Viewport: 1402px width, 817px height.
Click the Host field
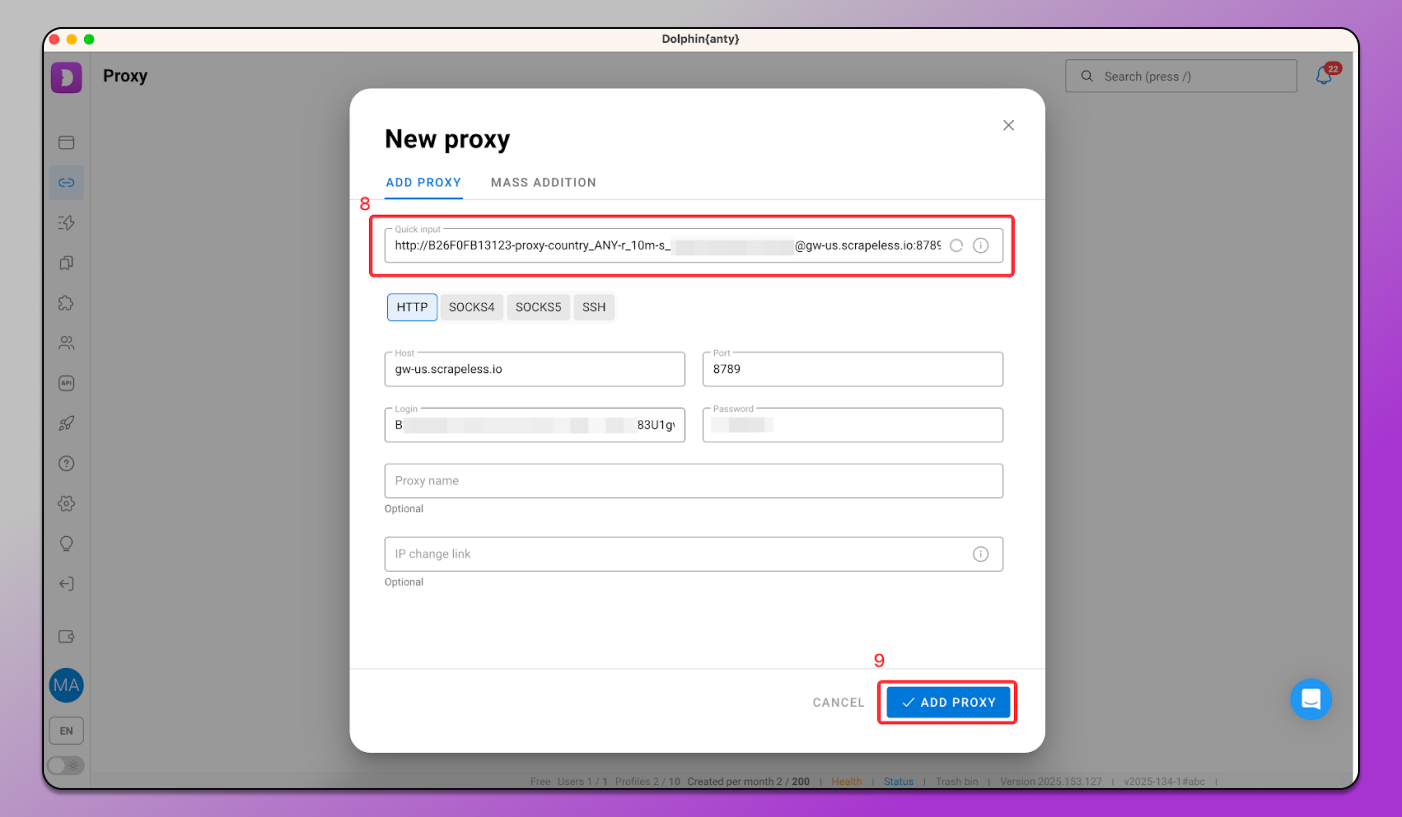pos(535,369)
